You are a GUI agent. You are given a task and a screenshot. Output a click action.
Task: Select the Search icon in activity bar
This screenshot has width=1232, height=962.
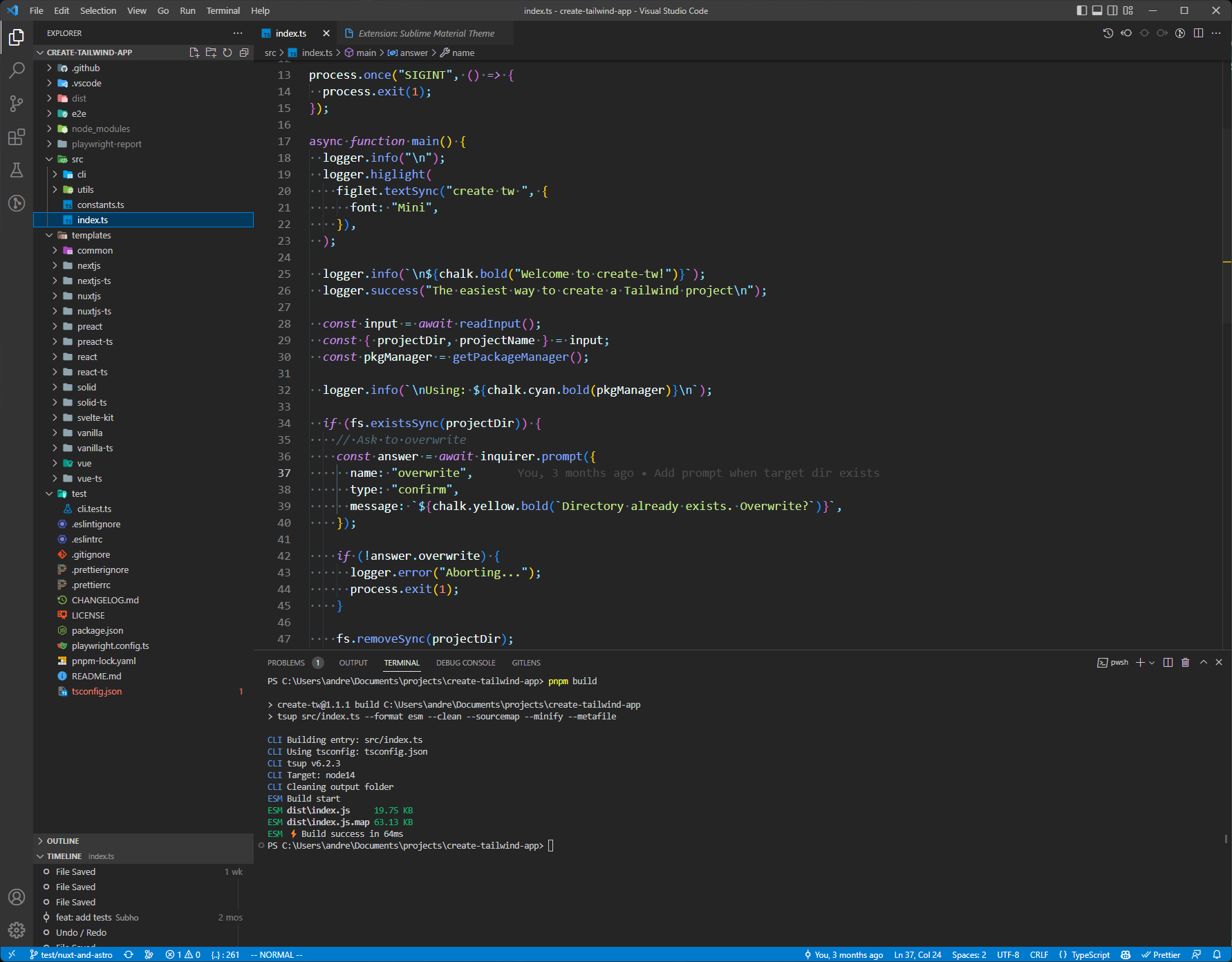point(17,70)
